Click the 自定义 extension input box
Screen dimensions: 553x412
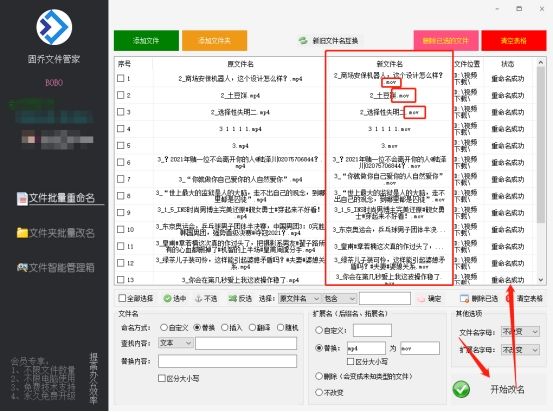click(372, 331)
